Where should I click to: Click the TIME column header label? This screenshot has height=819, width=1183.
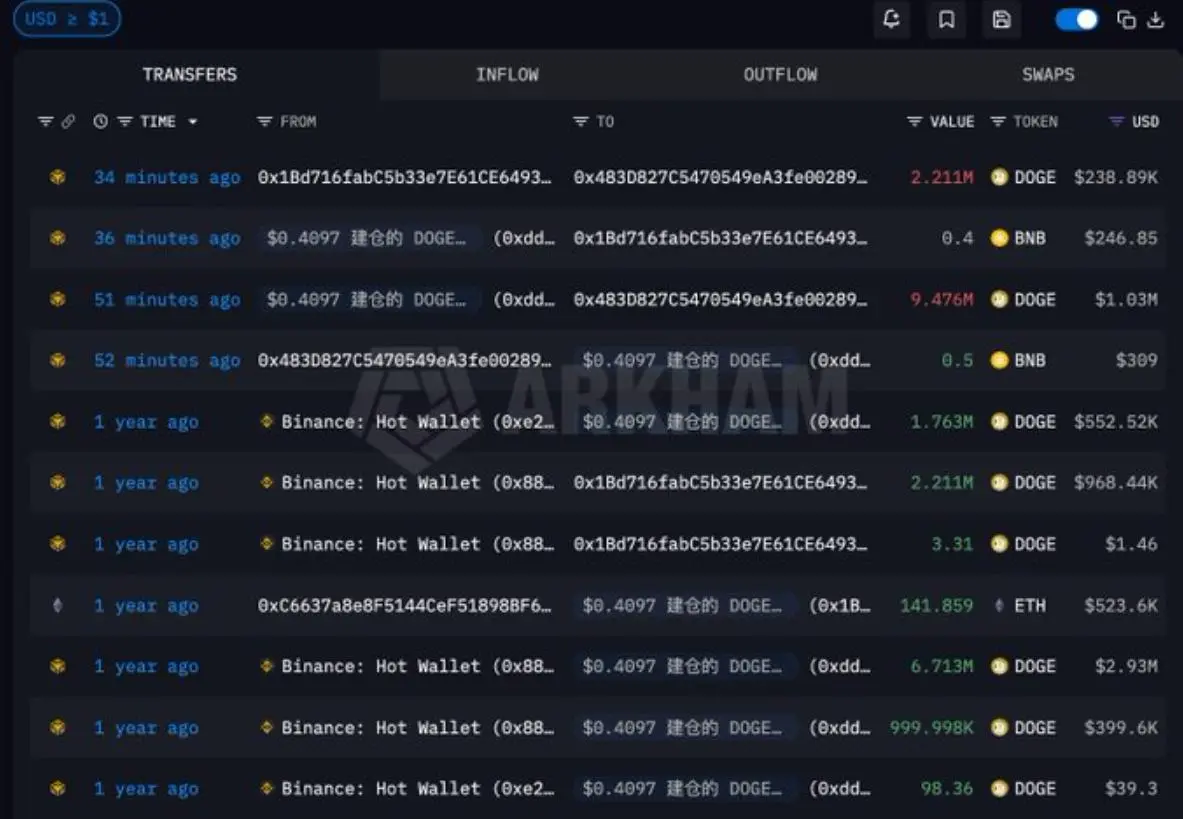[158, 121]
